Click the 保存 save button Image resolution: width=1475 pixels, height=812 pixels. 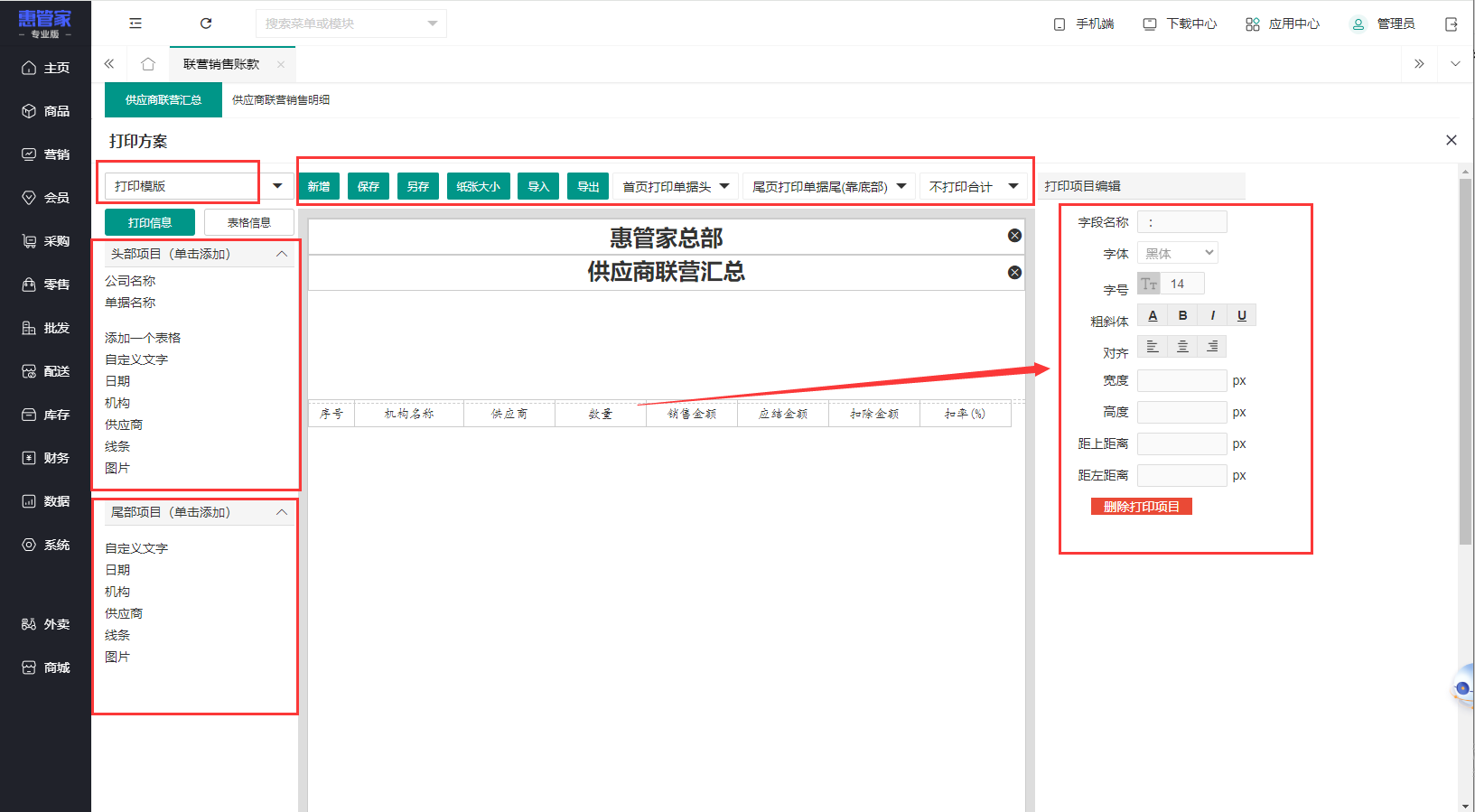369,186
